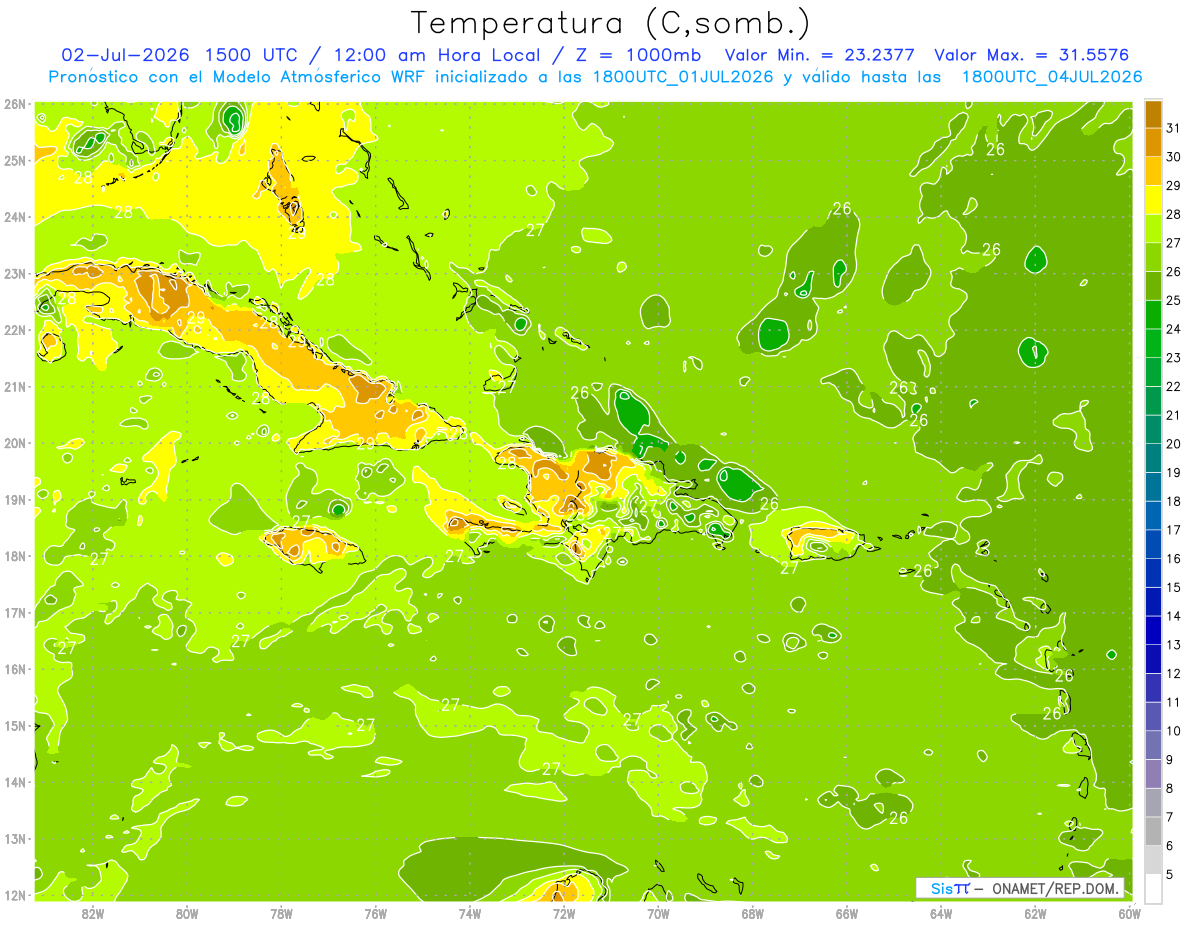Image resolution: width=1200 pixels, height=927 pixels.
Task: Click the '14N' latitude axis label
Action: click(x=15, y=782)
